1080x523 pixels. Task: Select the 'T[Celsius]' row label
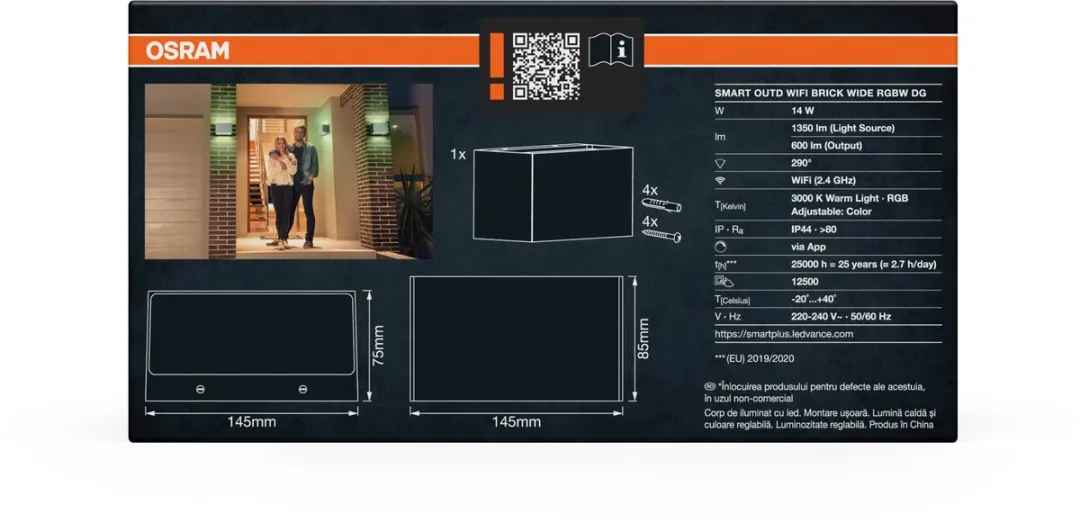click(732, 300)
